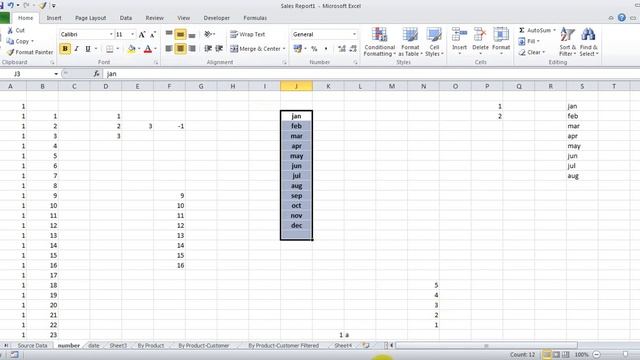Click the borders icon

point(109,49)
